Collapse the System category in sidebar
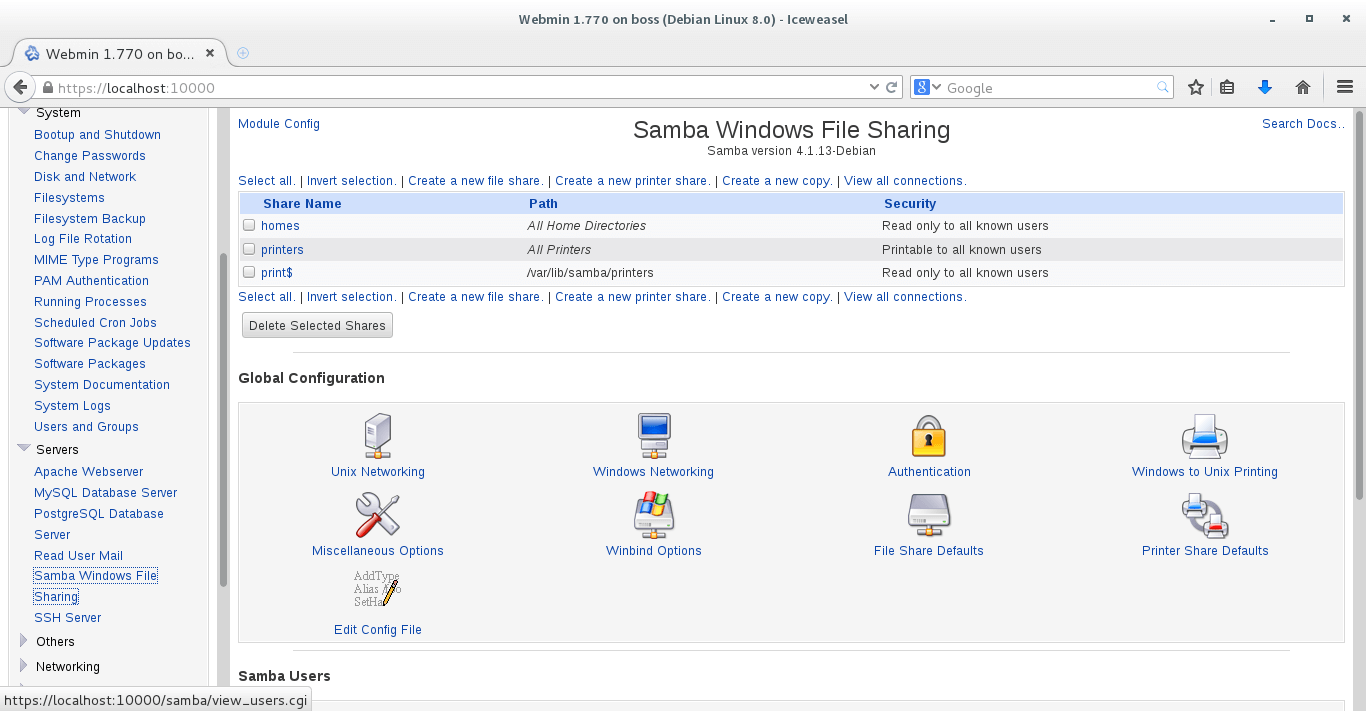The height and width of the screenshot is (711, 1366). [24, 112]
